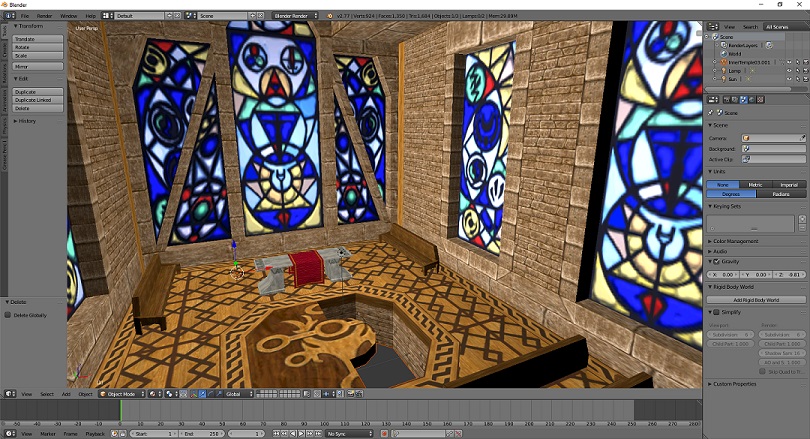This screenshot has height=439, width=810.
Task: Open the timeline Playback menu
Action: click(x=95, y=434)
